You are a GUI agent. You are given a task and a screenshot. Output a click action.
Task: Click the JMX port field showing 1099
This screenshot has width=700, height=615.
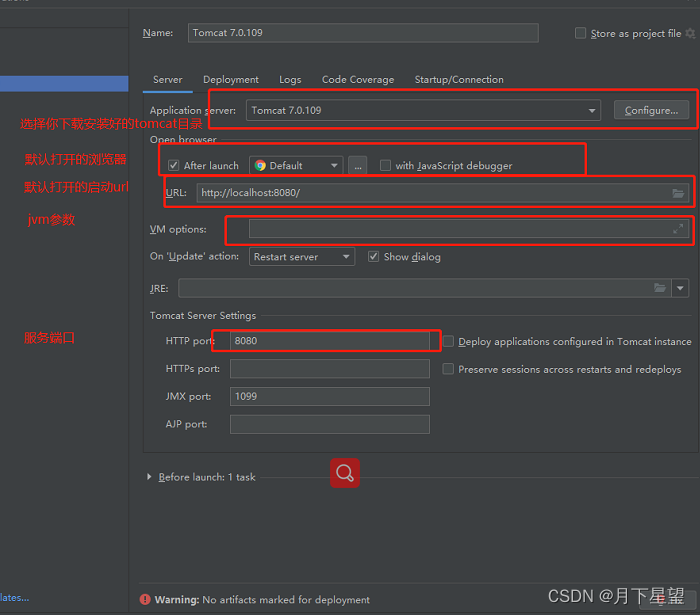pos(329,396)
